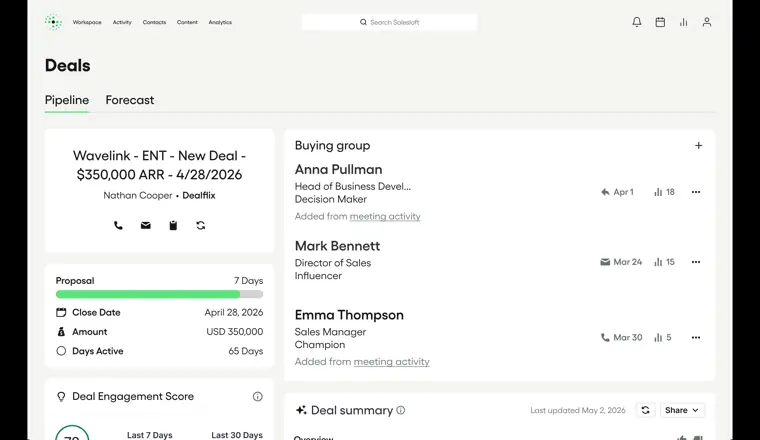The width and height of the screenshot is (760, 440).
Task: Click Anna Pullman's engagement score 18
Action: point(664,192)
